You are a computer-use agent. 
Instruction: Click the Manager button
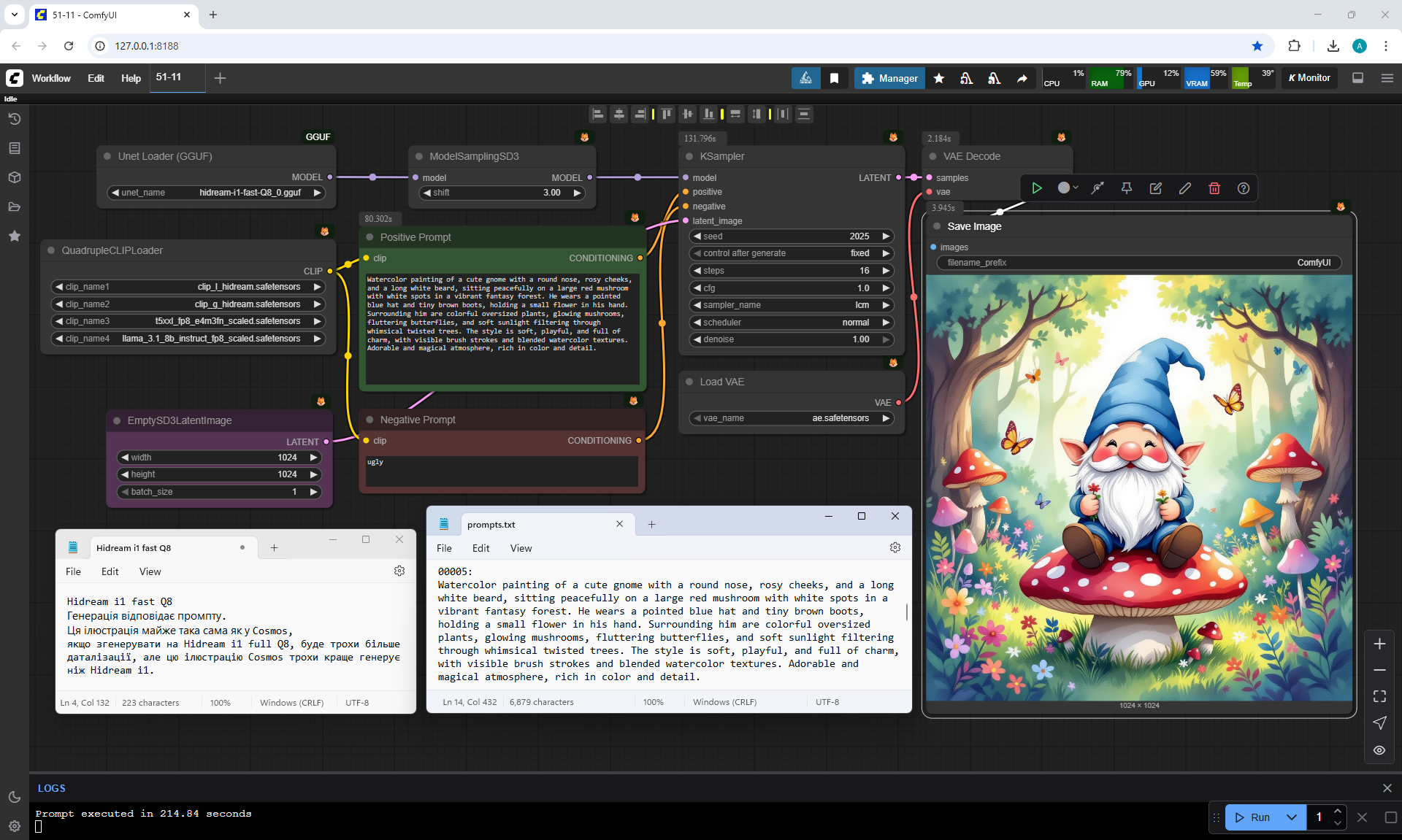coord(889,78)
